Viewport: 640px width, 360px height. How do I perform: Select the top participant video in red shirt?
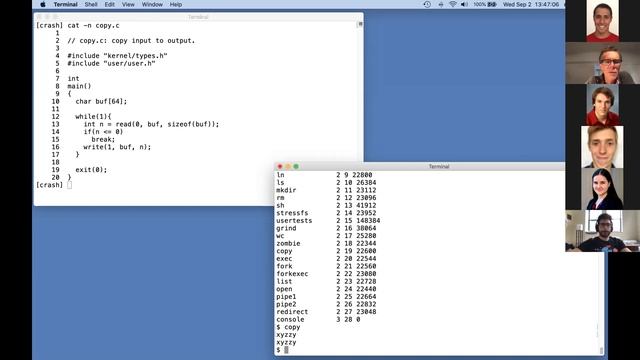coord(602,21)
